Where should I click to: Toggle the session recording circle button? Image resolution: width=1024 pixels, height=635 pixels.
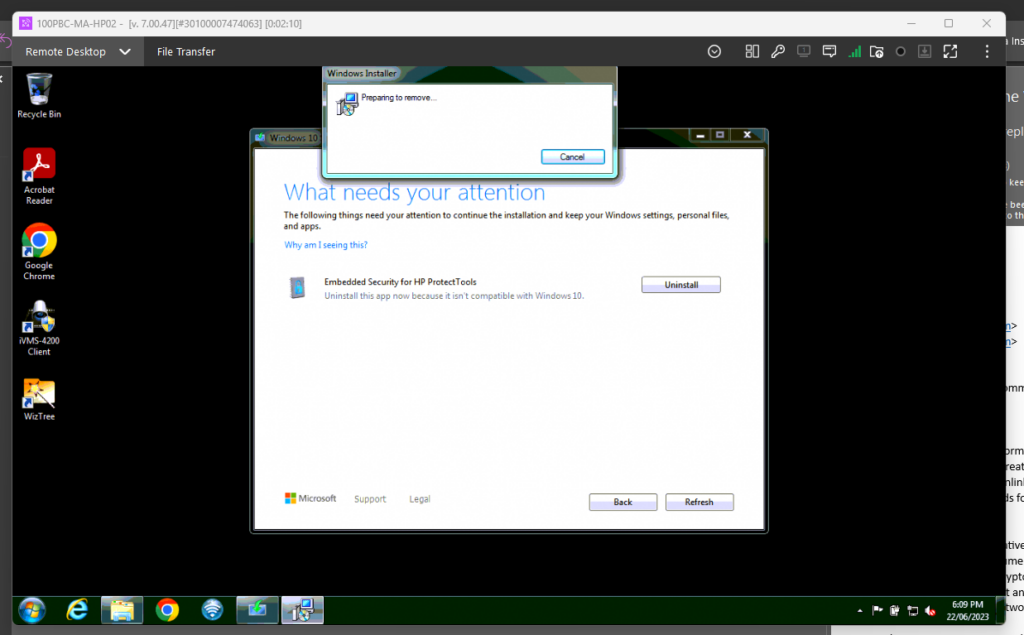click(901, 52)
